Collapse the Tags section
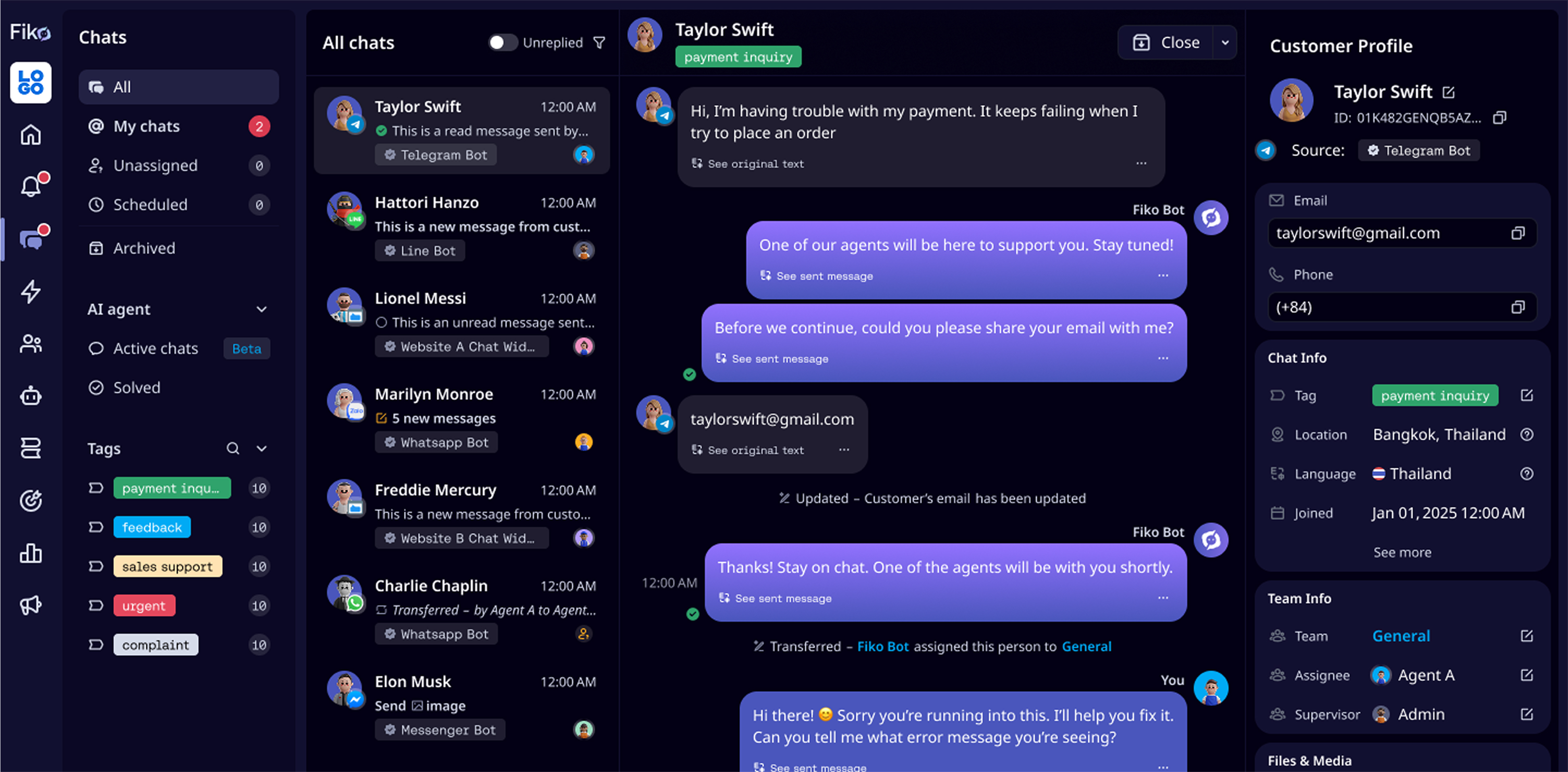 [262, 448]
